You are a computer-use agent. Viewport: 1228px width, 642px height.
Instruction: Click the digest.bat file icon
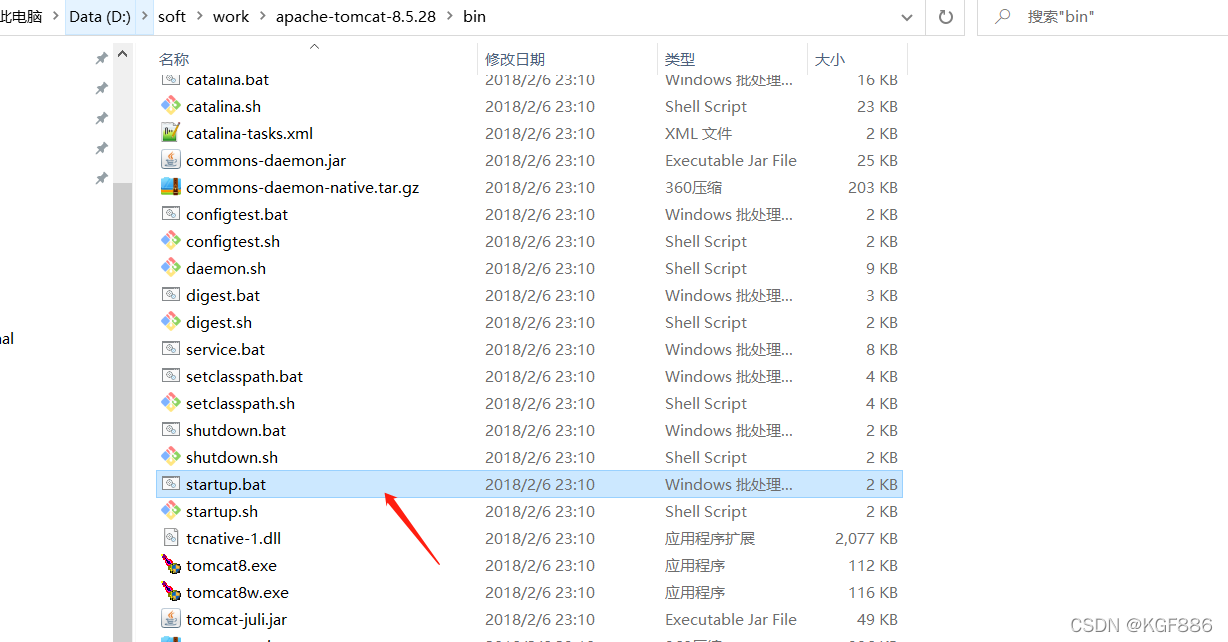coord(170,295)
